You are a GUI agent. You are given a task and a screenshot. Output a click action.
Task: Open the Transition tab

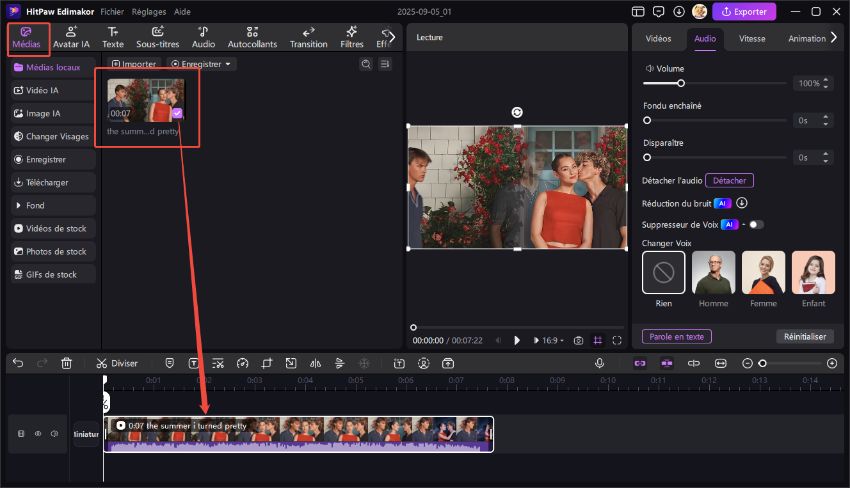click(x=308, y=37)
